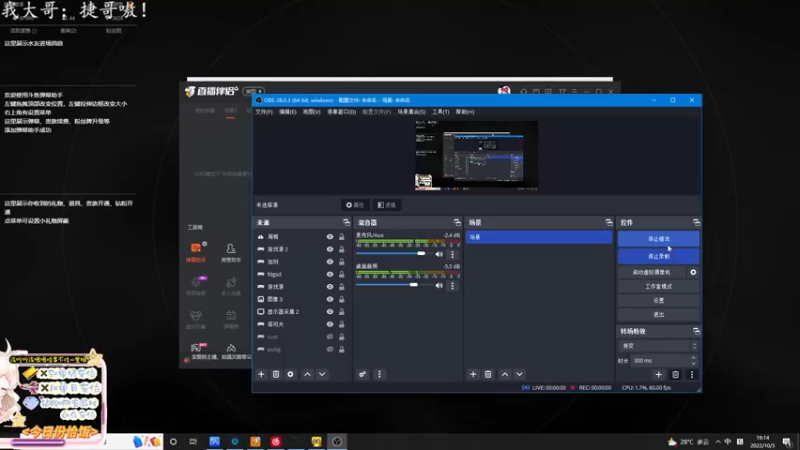Undock the Audio Mixer panel float icon
This screenshot has width=800, height=450.
(457, 222)
